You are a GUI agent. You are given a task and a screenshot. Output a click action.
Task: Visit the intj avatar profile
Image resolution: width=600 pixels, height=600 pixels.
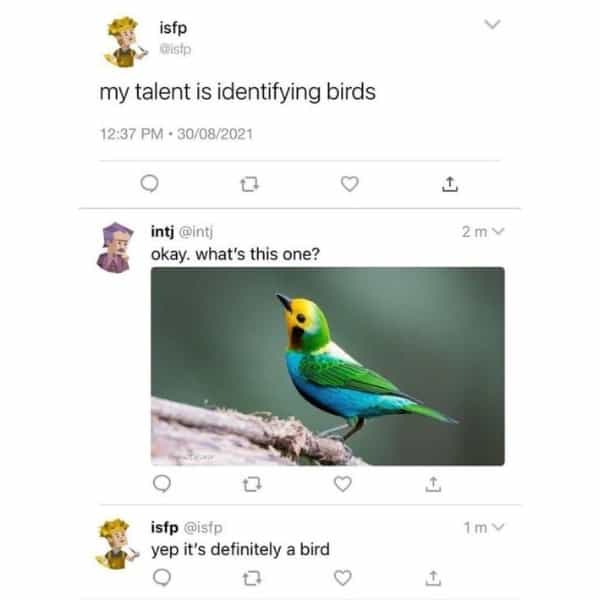coord(115,248)
